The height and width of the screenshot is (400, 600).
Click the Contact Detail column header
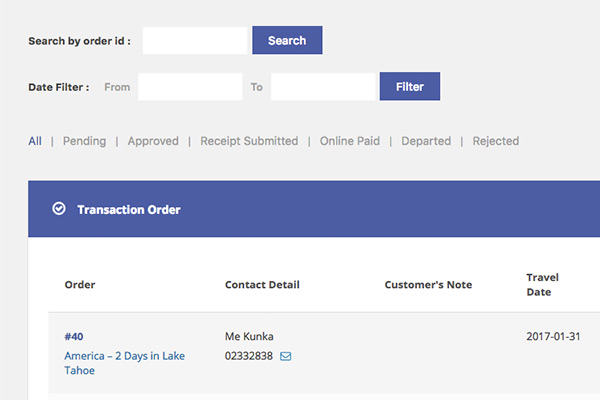[x=262, y=285]
